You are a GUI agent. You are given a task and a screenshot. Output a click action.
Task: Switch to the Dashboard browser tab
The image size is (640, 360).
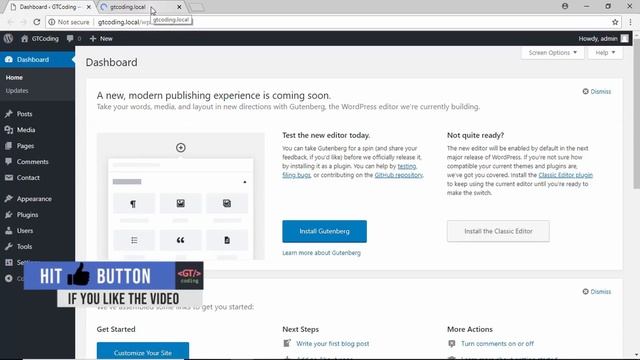[48, 7]
